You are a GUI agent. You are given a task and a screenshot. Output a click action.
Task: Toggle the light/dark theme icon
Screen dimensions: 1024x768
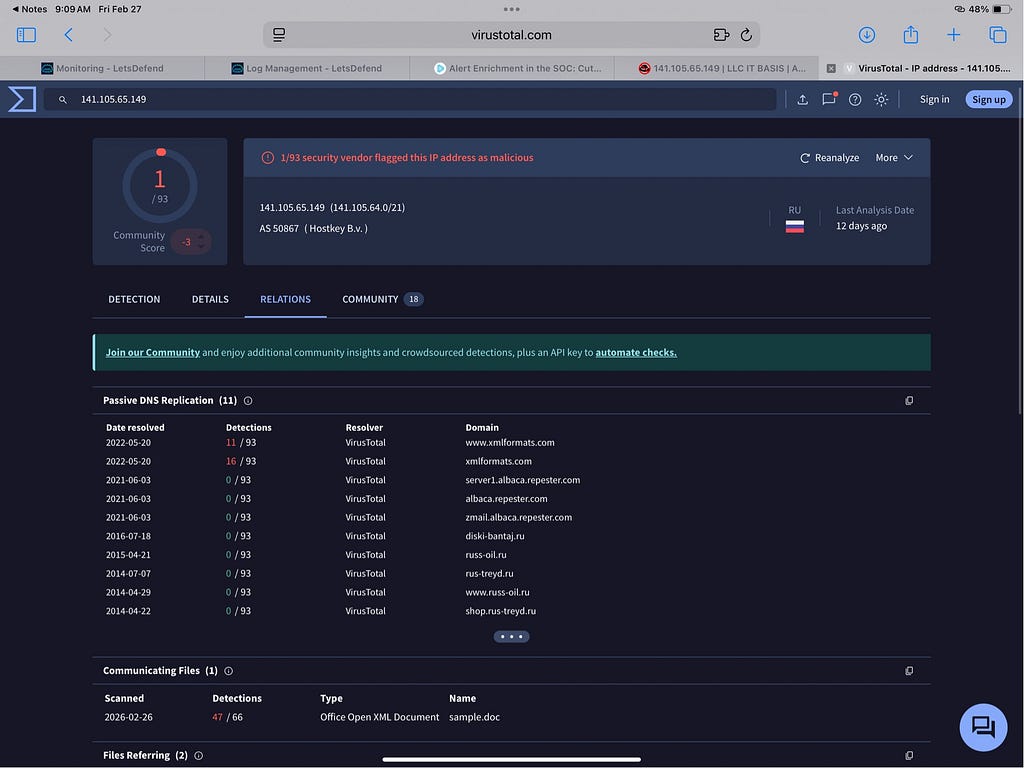(x=881, y=99)
